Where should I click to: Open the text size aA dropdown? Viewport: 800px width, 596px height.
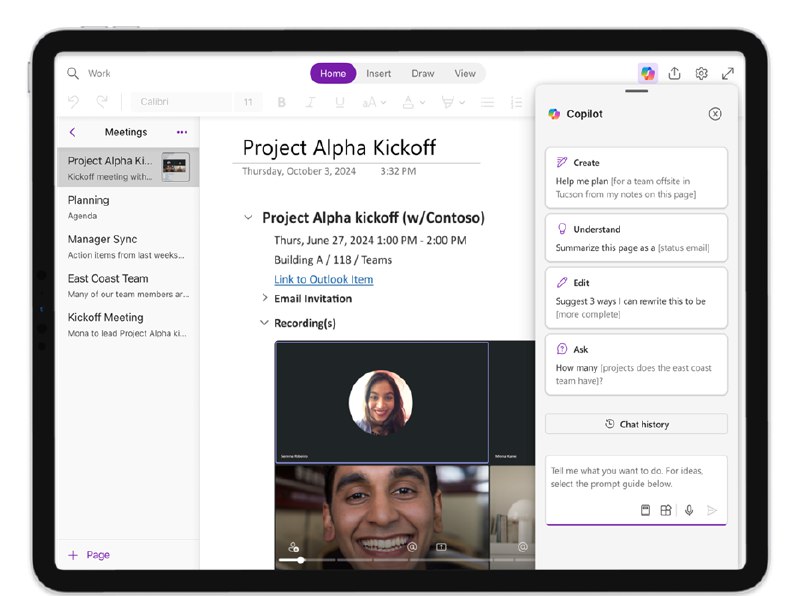click(374, 103)
